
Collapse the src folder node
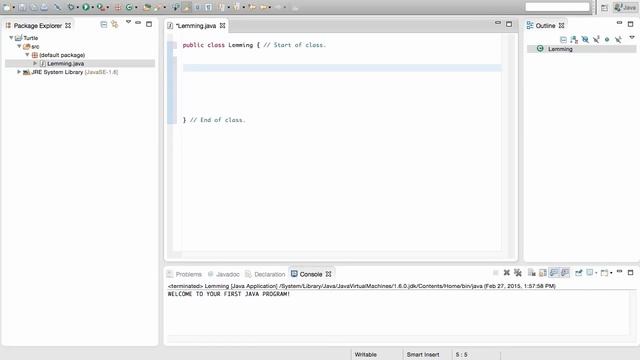point(19,46)
